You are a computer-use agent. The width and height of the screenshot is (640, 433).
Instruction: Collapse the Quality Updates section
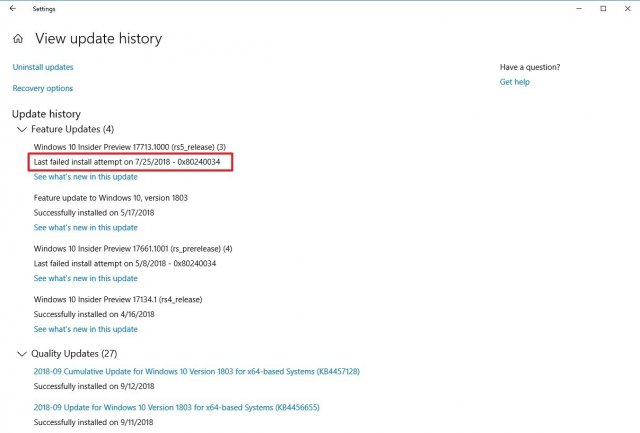click(x=22, y=354)
